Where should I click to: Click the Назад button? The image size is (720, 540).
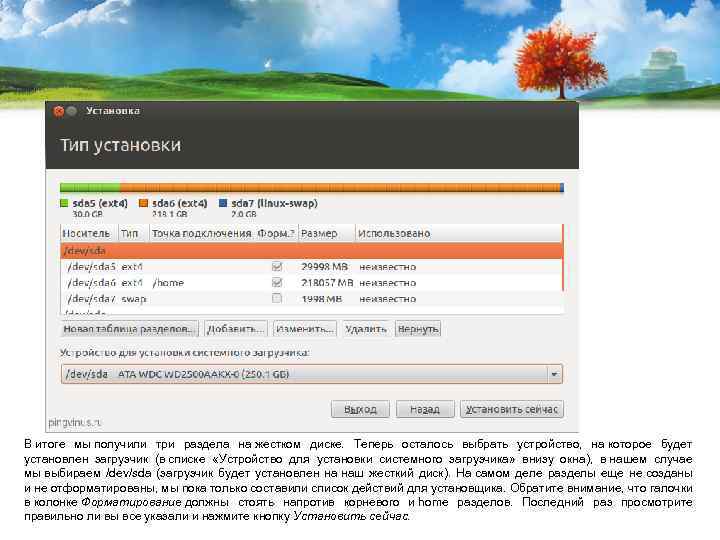(425, 409)
